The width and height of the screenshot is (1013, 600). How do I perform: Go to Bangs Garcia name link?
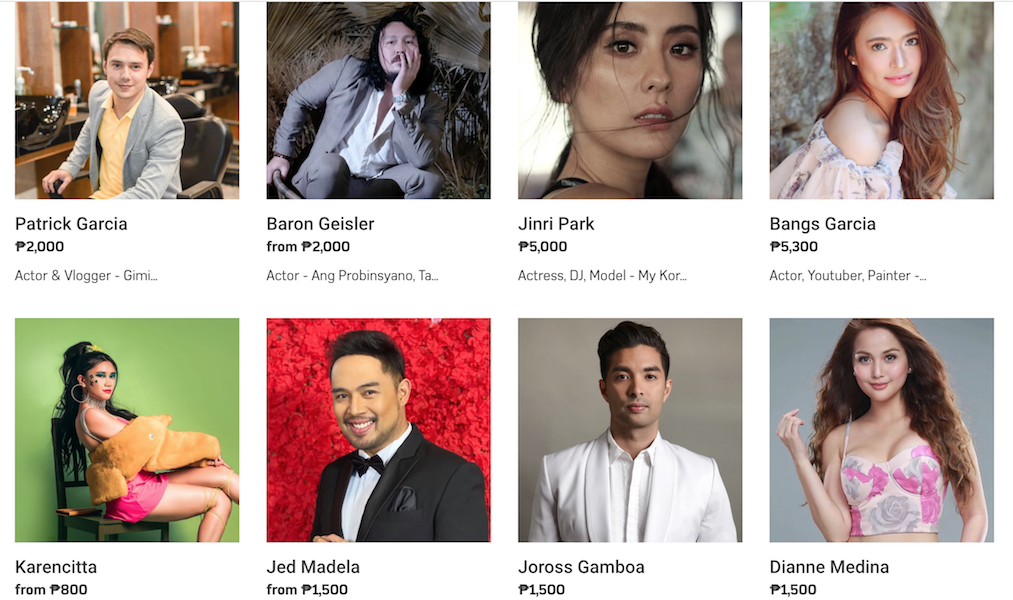822,224
